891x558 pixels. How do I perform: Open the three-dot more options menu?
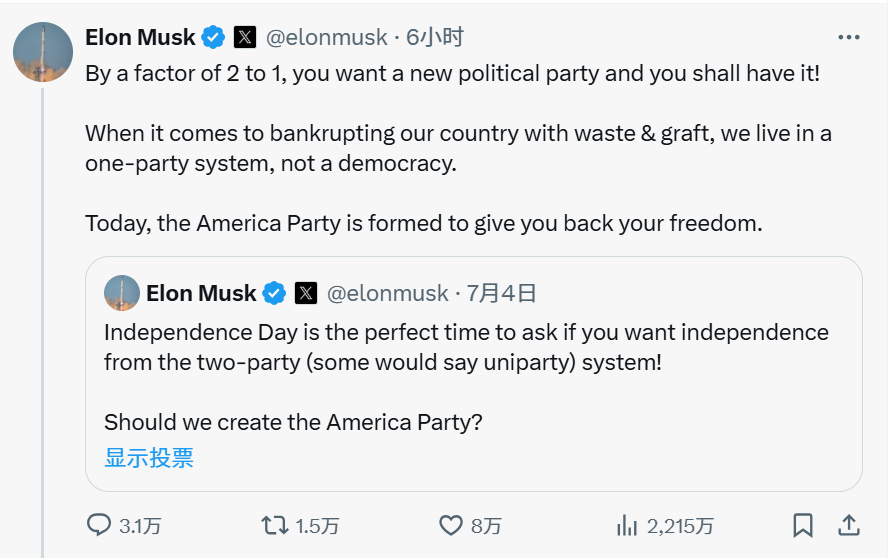click(x=848, y=38)
